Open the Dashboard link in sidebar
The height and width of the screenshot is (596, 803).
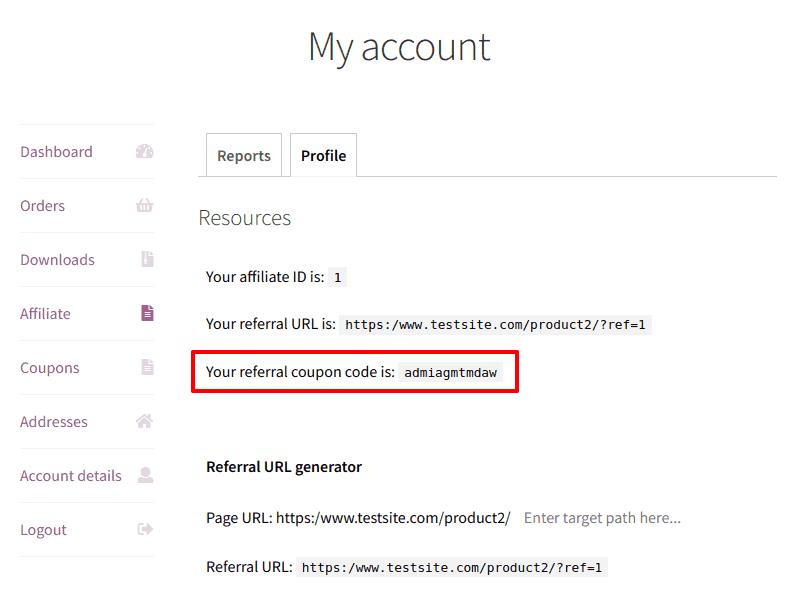click(56, 152)
